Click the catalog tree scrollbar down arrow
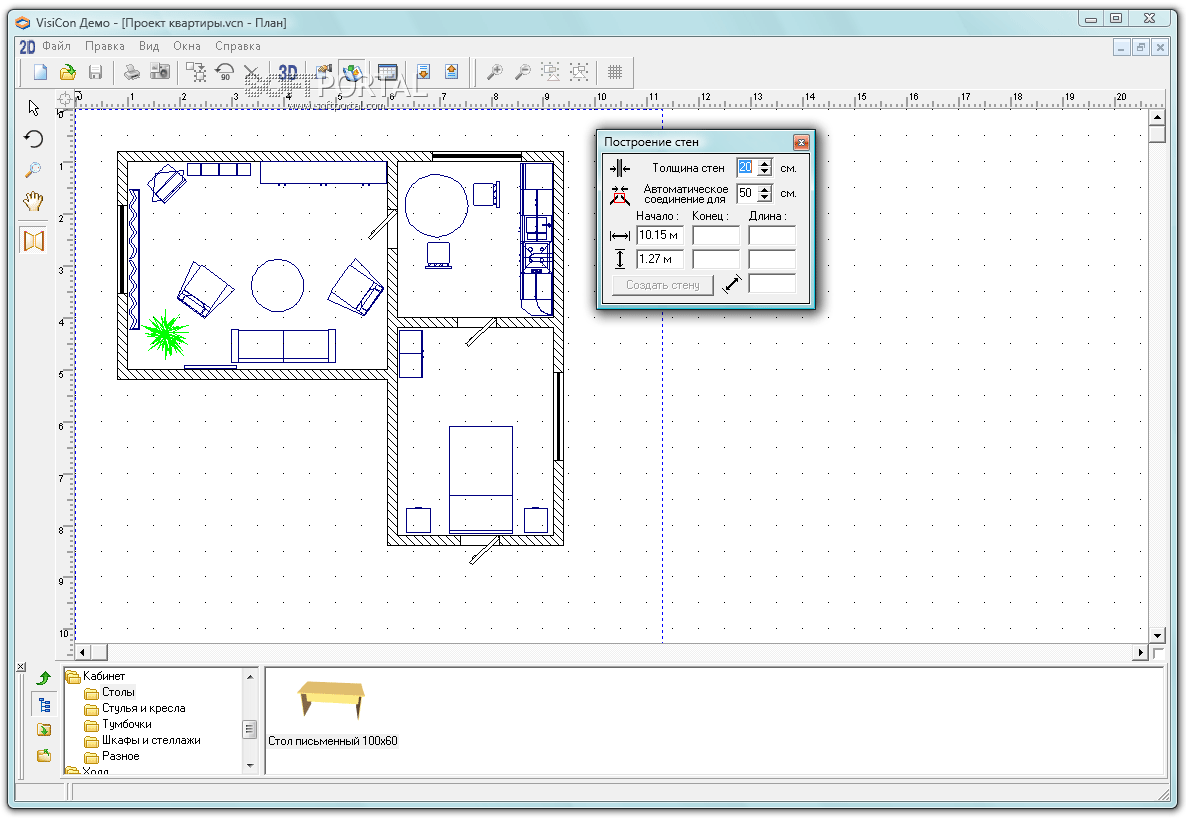 pos(250,766)
